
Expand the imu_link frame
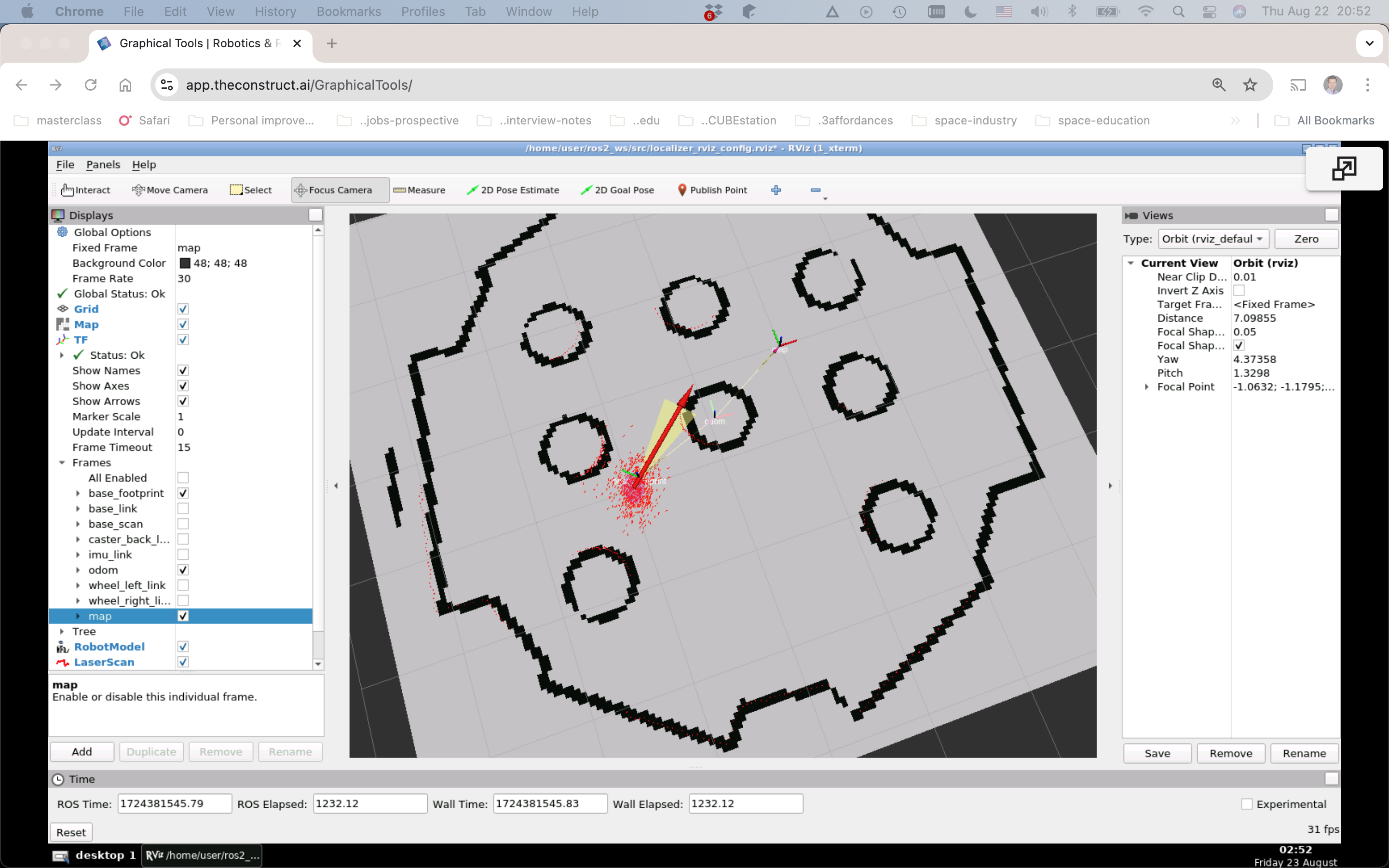click(x=78, y=555)
